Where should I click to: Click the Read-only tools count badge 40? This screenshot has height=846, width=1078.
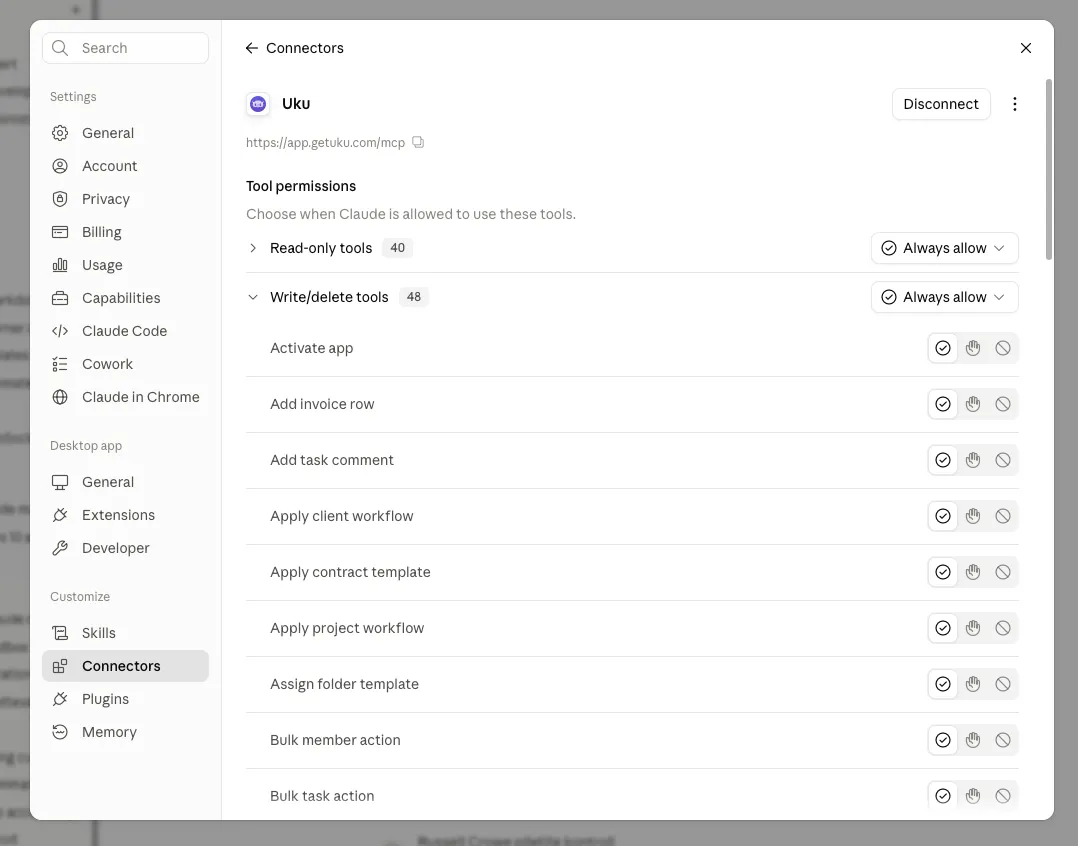[x=397, y=248]
